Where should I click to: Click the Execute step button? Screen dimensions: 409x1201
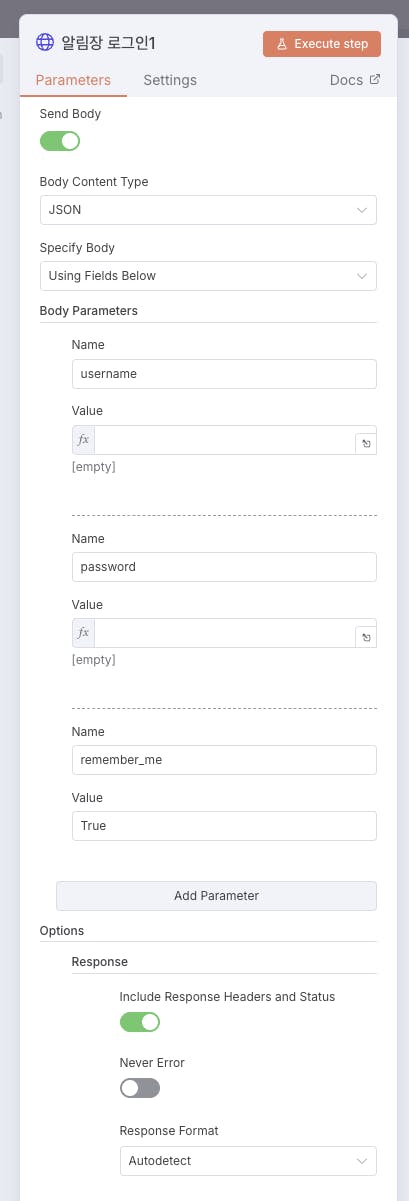[x=322, y=44]
